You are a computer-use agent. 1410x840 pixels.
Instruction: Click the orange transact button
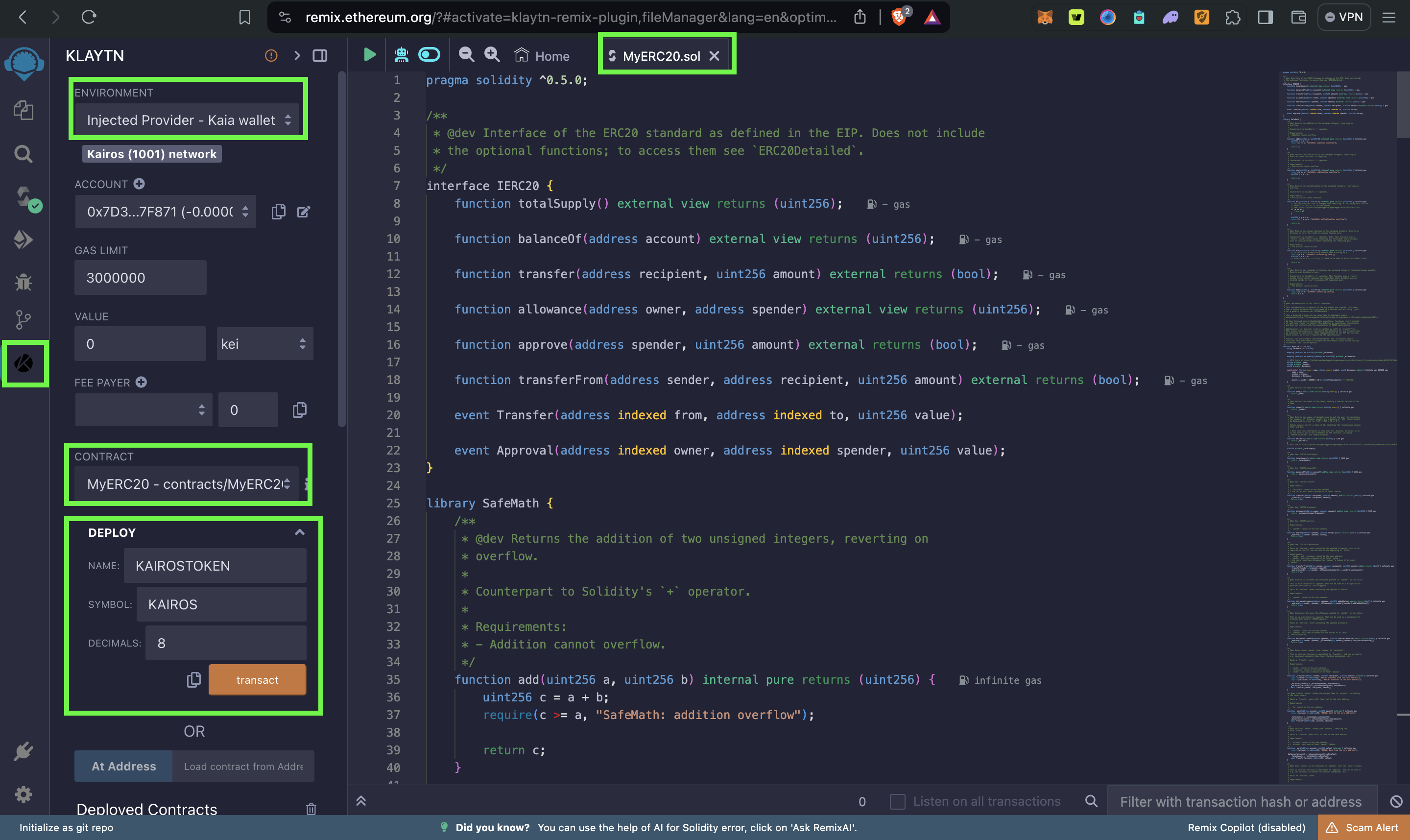click(x=257, y=680)
